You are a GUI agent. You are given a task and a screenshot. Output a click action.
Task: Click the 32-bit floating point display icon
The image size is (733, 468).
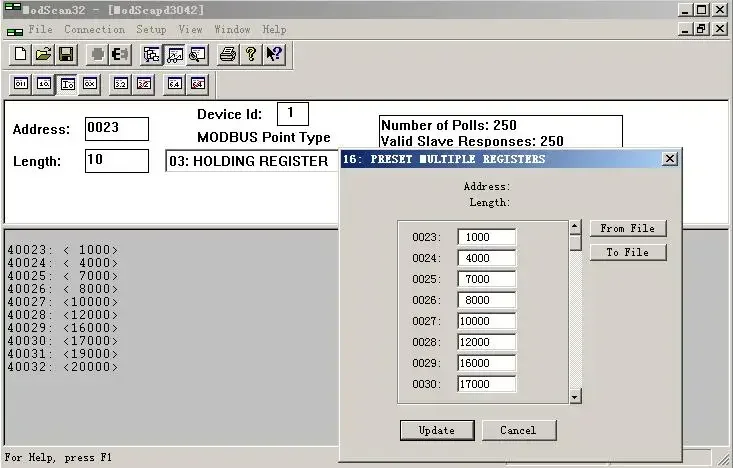(x=120, y=84)
